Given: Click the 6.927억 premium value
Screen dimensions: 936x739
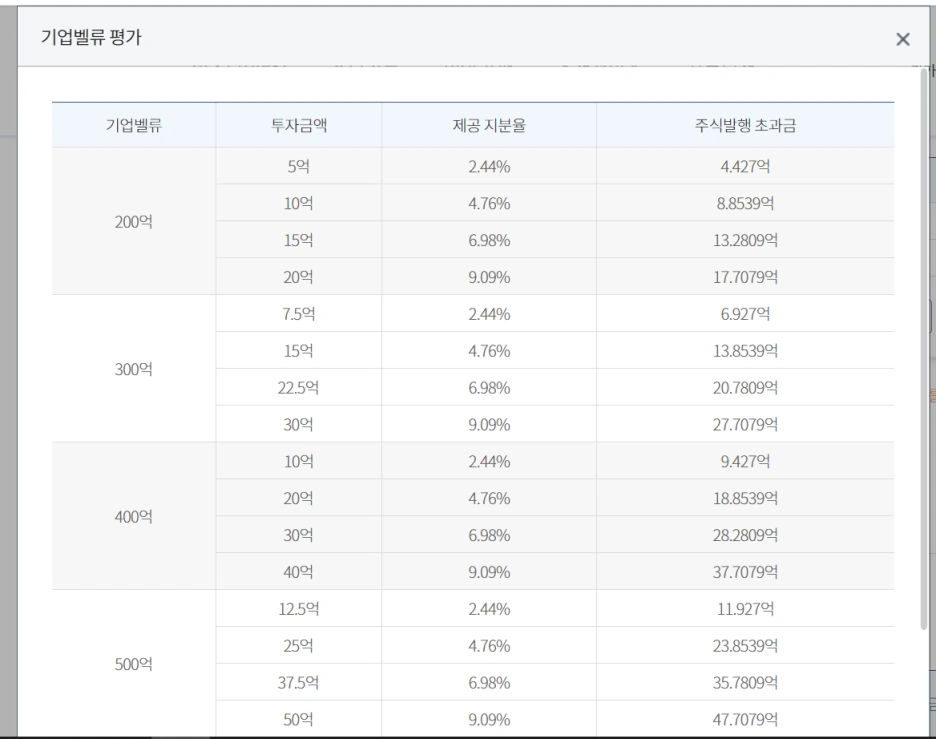Looking at the screenshot, I should point(745,313).
